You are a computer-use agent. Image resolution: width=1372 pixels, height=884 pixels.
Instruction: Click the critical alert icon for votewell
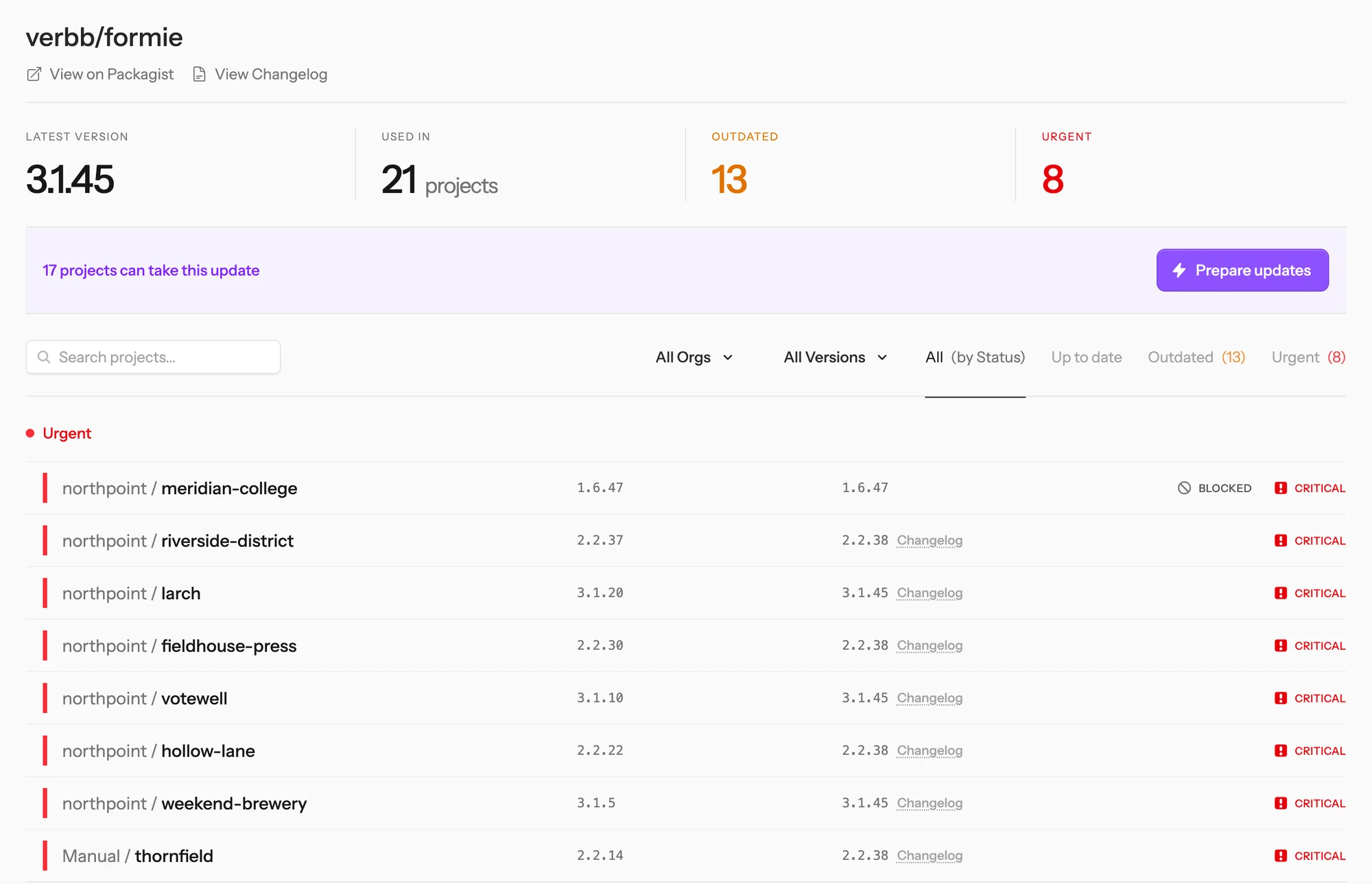click(x=1280, y=698)
